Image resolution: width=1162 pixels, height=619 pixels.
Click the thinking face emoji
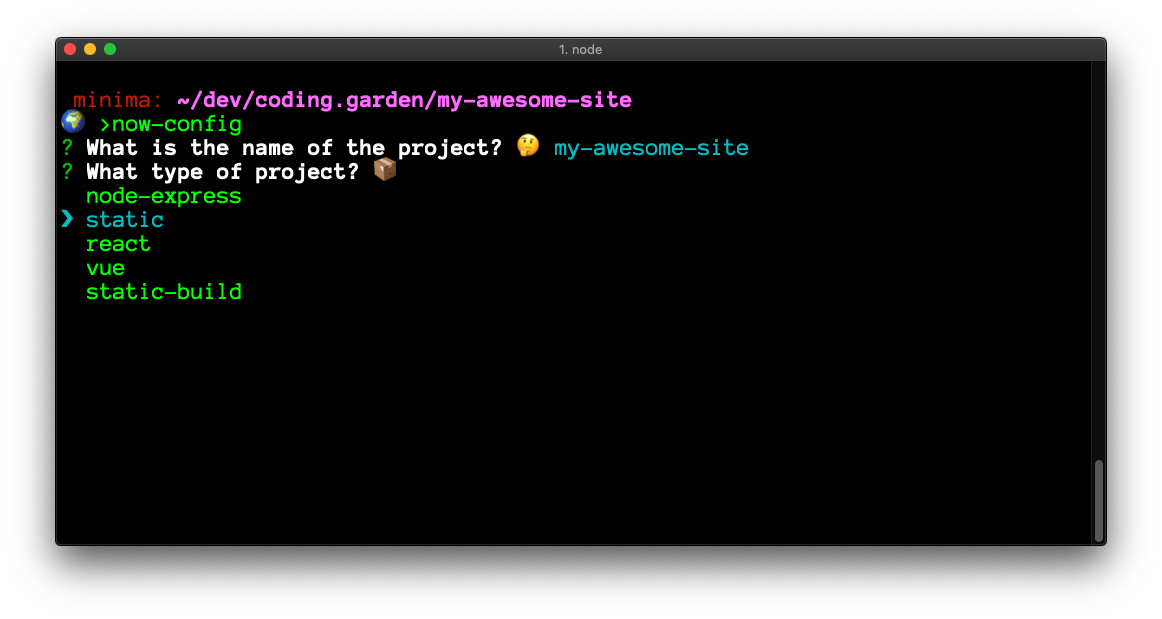coord(528,145)
